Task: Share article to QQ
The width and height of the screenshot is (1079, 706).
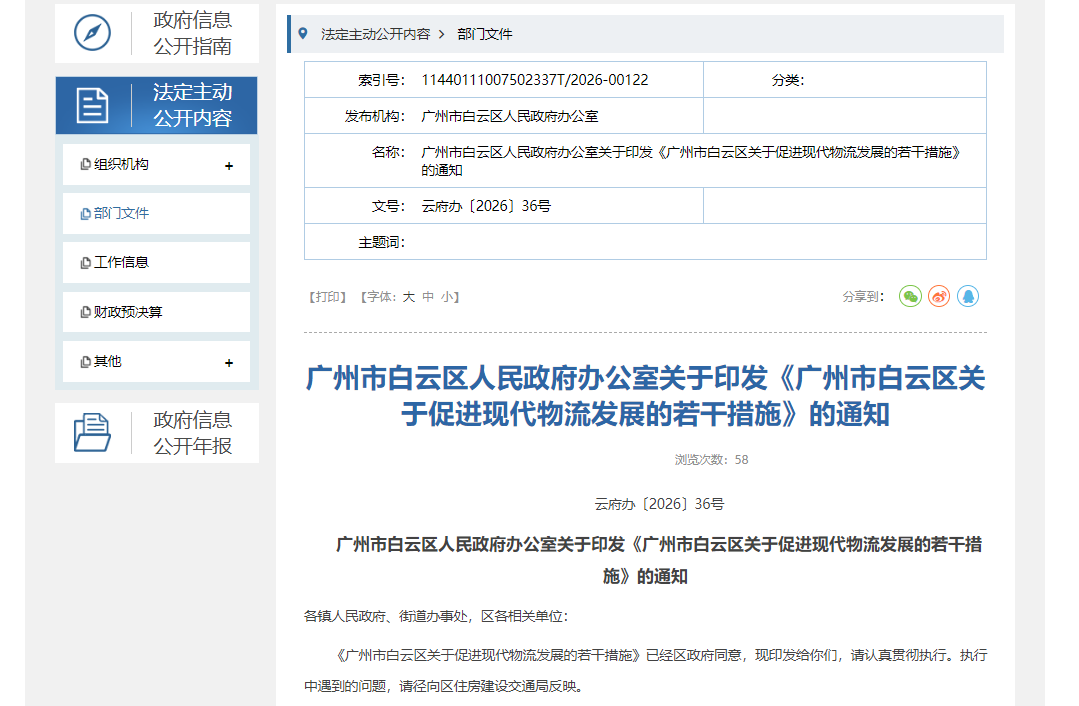Action: pyautogui.click(x=968, y=296)
